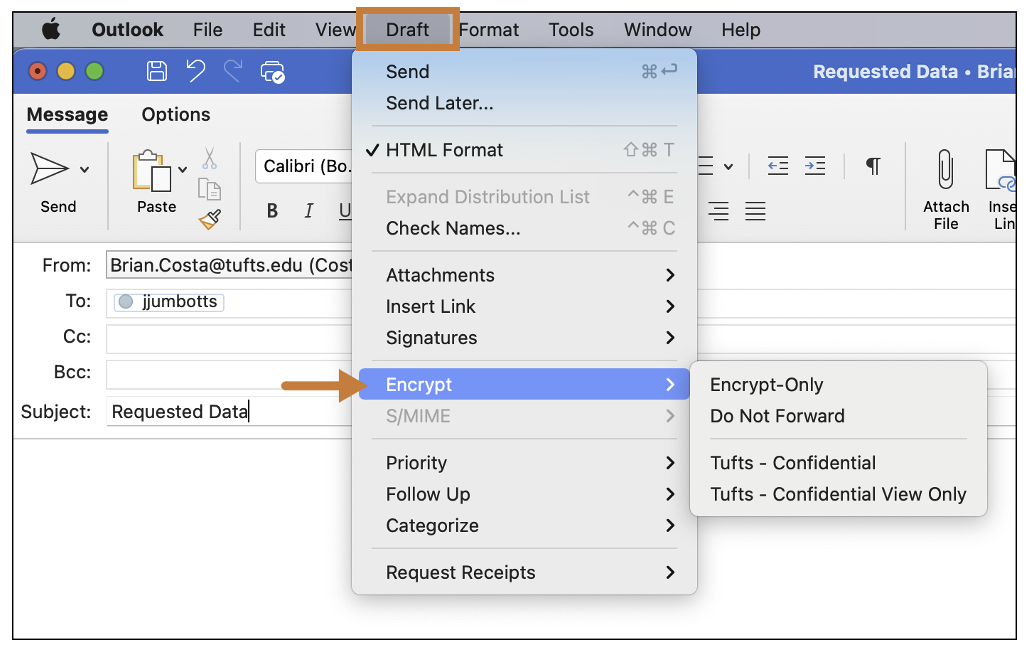Open the Calibri font dropdown
Image resolution: width=1026 pixels, height=648 pixels.
[x=305, y=166]
